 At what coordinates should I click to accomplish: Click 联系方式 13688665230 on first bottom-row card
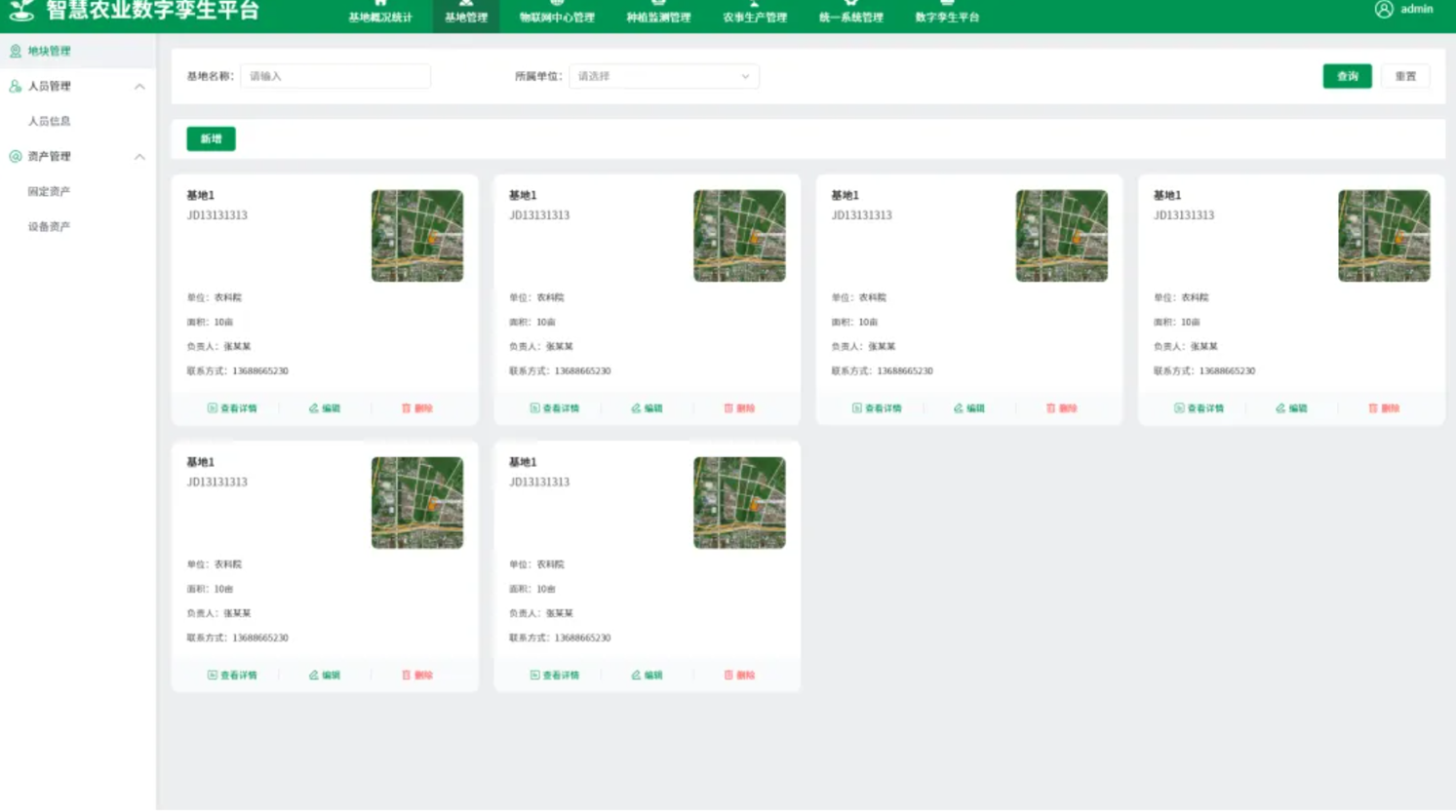237,638
